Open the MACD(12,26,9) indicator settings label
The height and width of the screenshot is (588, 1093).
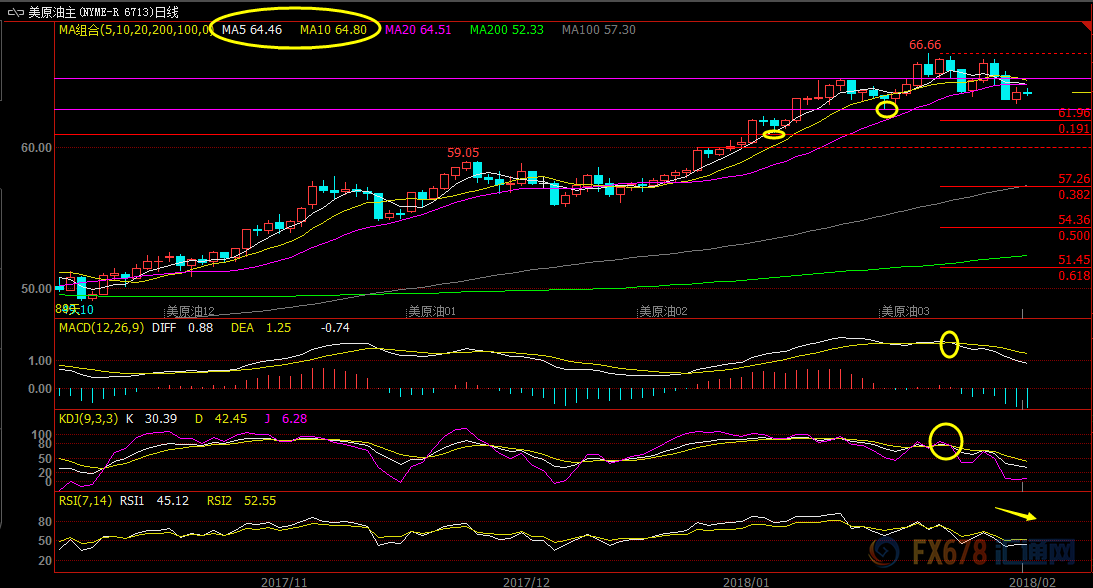pyautogui.click(x=101, y=327)
